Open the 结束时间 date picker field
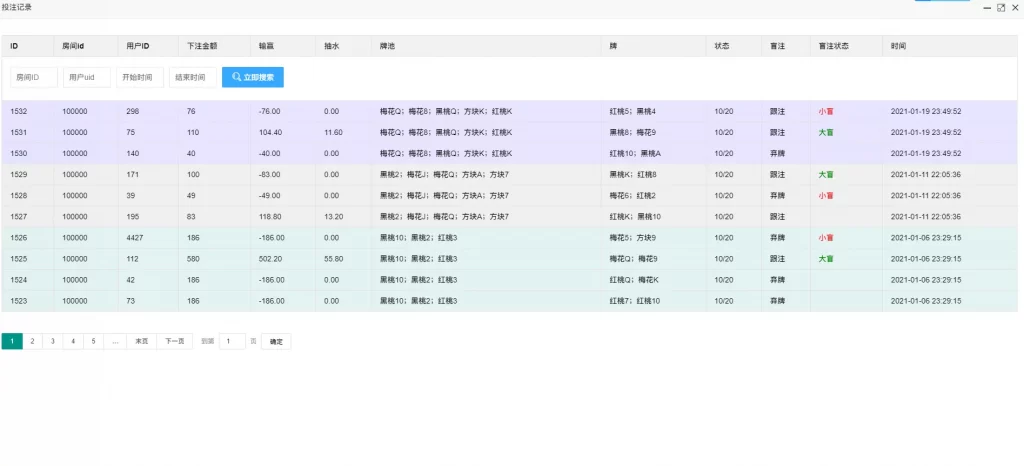The height and width of the screenshot is (466, 1024). coord(192,77)
